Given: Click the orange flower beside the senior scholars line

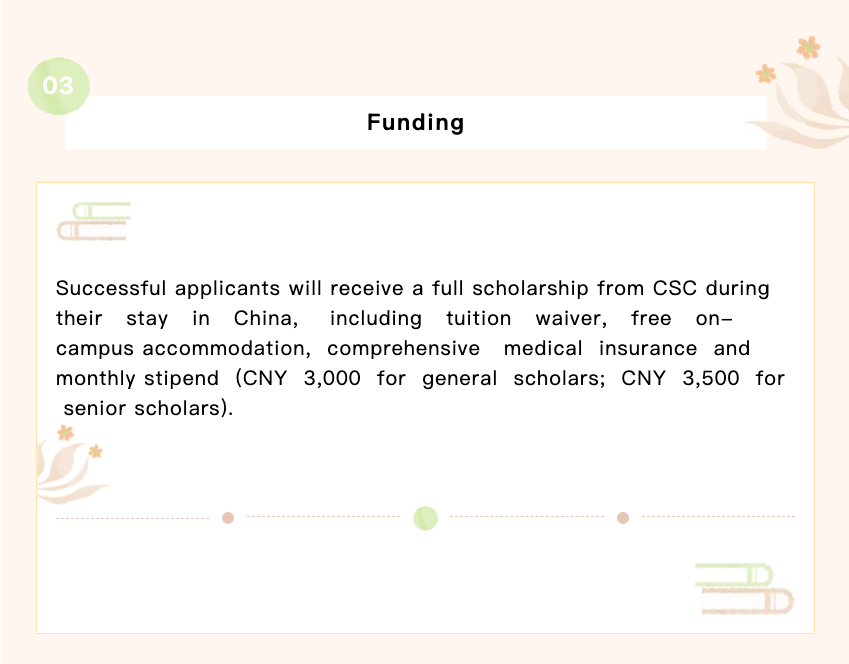Looking at the screenshot, I should click(66, 433).
